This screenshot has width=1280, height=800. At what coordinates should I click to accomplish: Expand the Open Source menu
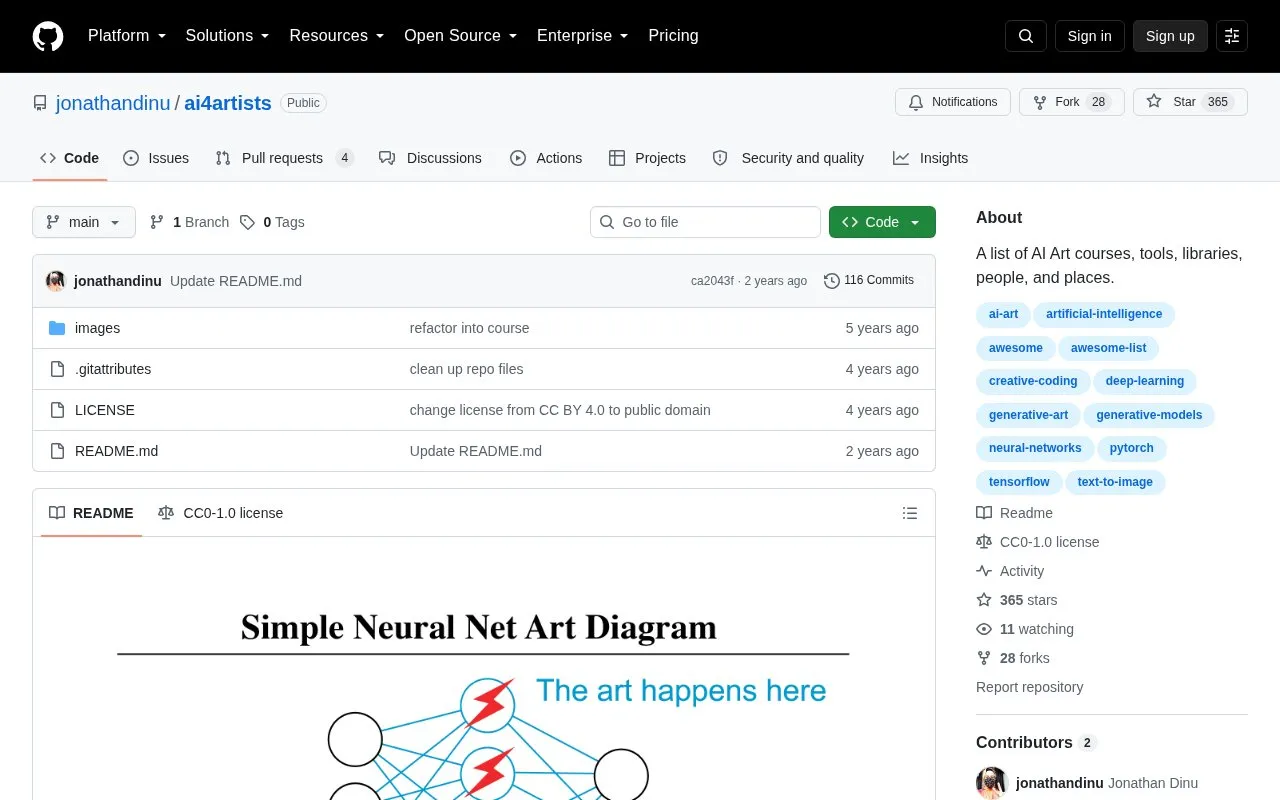tap(461, 36)
